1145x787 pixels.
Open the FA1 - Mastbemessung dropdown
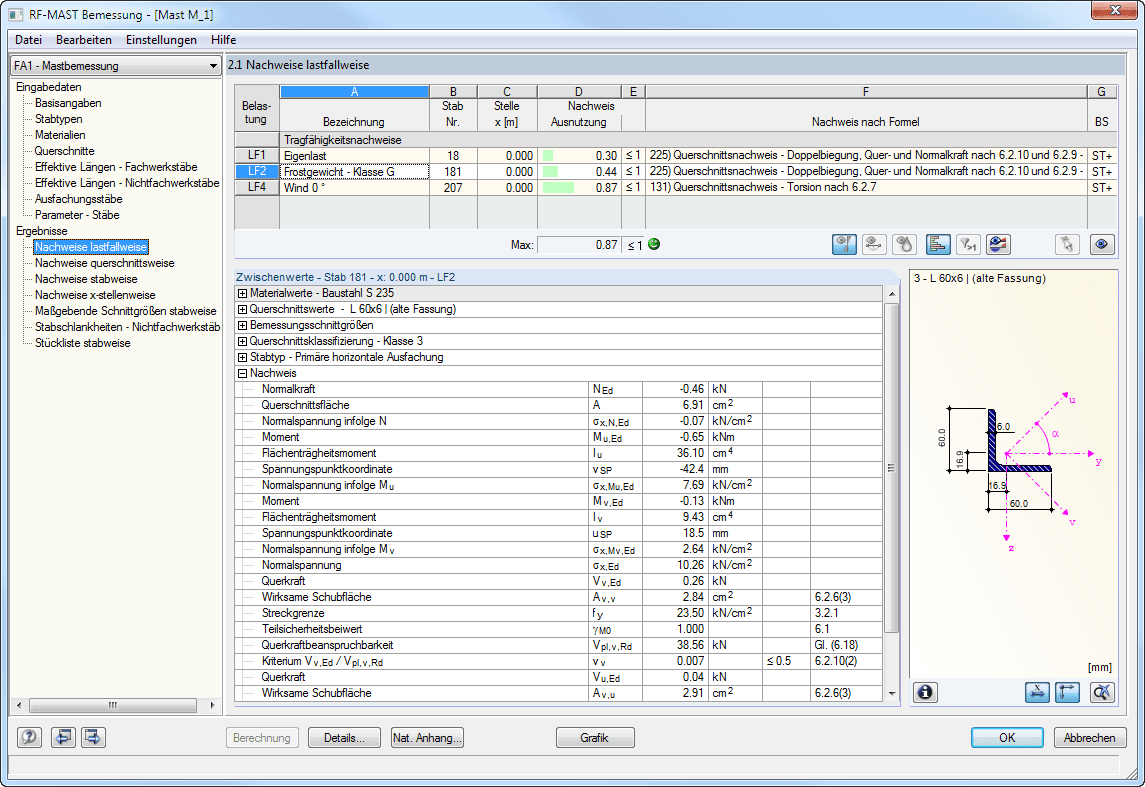116,66
